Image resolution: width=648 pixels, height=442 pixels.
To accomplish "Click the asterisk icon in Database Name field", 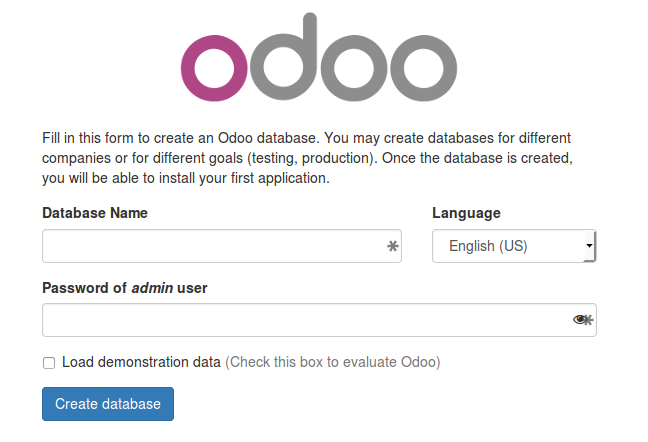I will pyautogui.click(x=393, y=246).
